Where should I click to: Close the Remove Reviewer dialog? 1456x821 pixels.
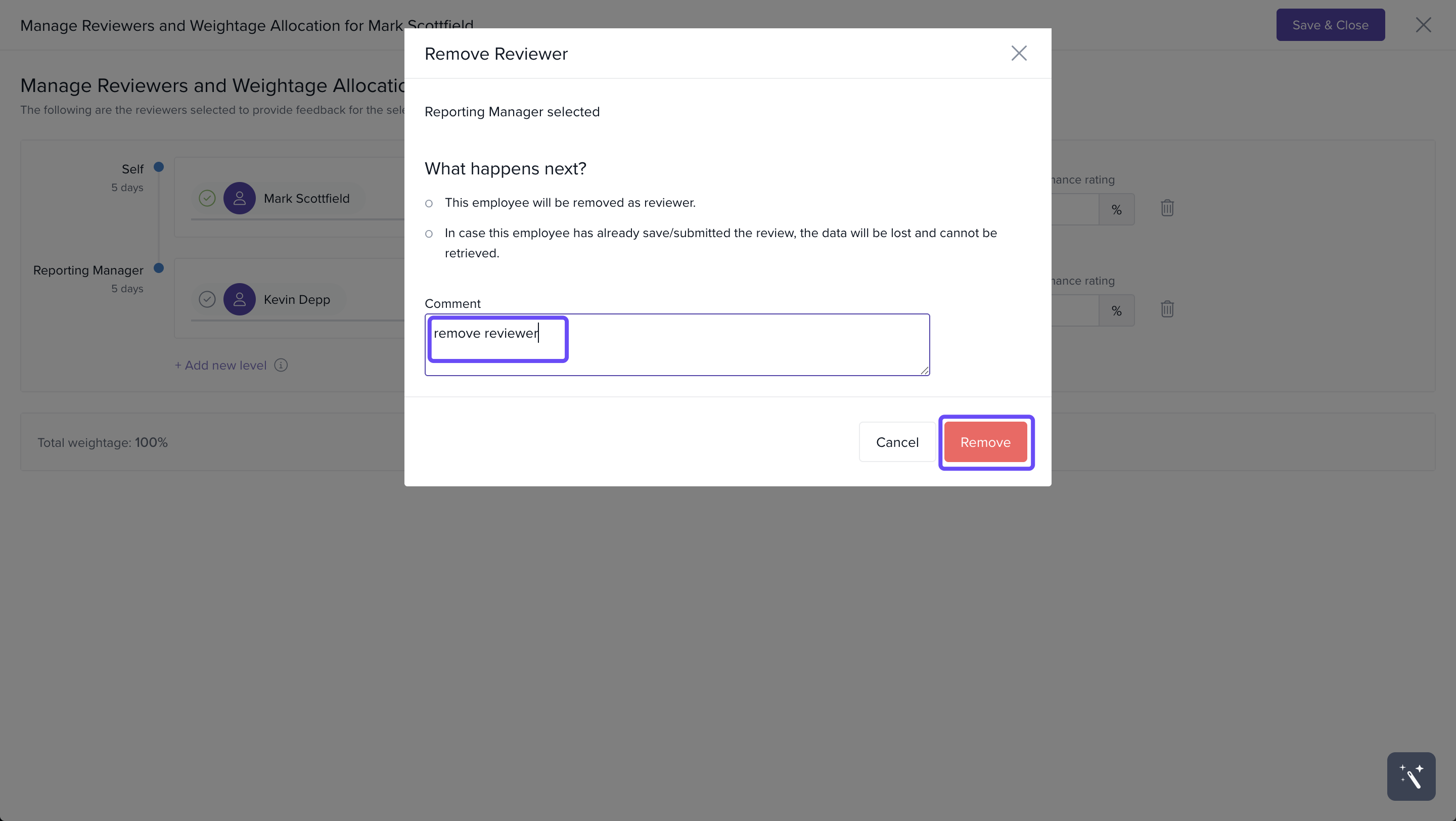tap(1019, 53)
